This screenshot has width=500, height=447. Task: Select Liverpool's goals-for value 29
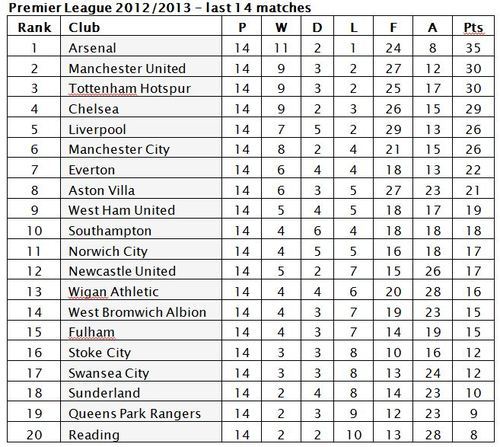click(x=393, y=128)
